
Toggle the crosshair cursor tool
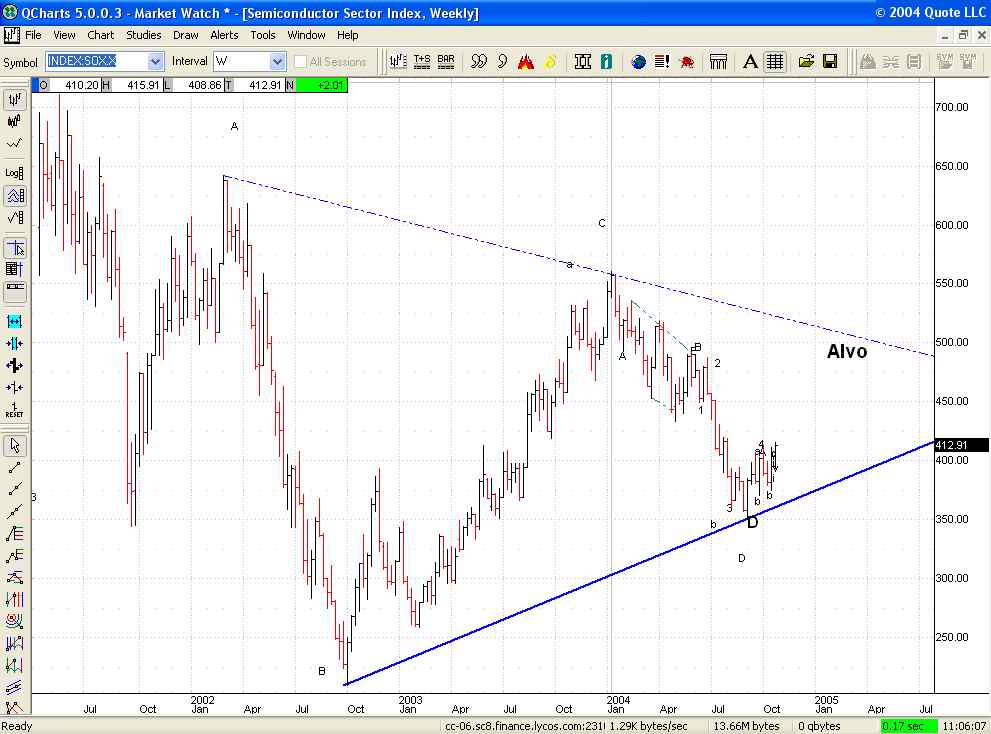(x=14, y=248)
